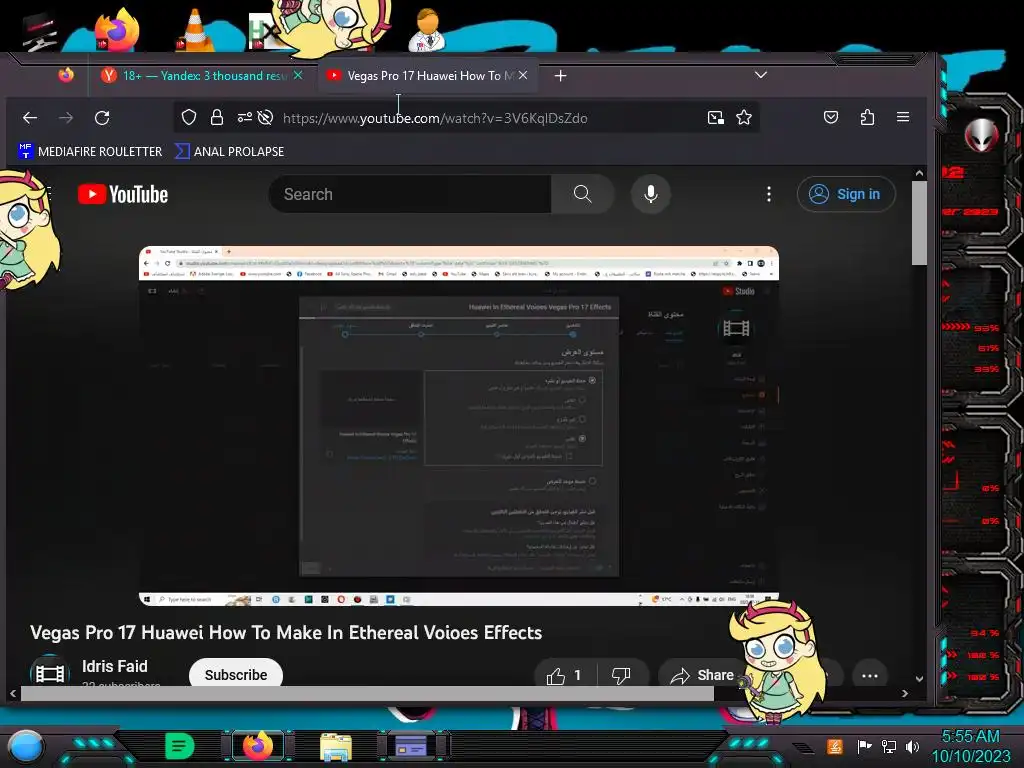Open VLC cone desktop shortcut
The height and width of the screenshot is (768, 1024).
(195, 30)
